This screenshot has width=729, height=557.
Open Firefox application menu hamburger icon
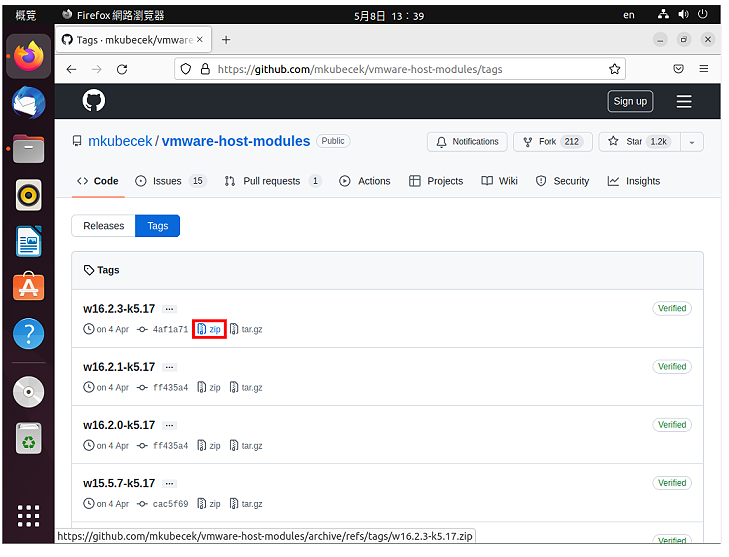click(703, 69)
